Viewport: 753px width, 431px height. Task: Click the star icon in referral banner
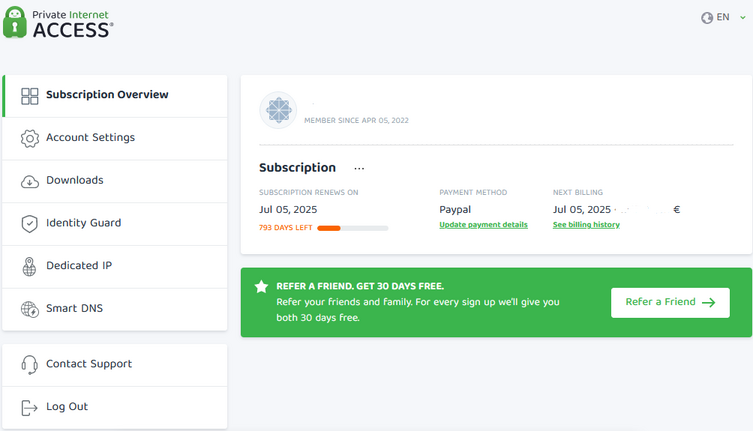(261, 287)
